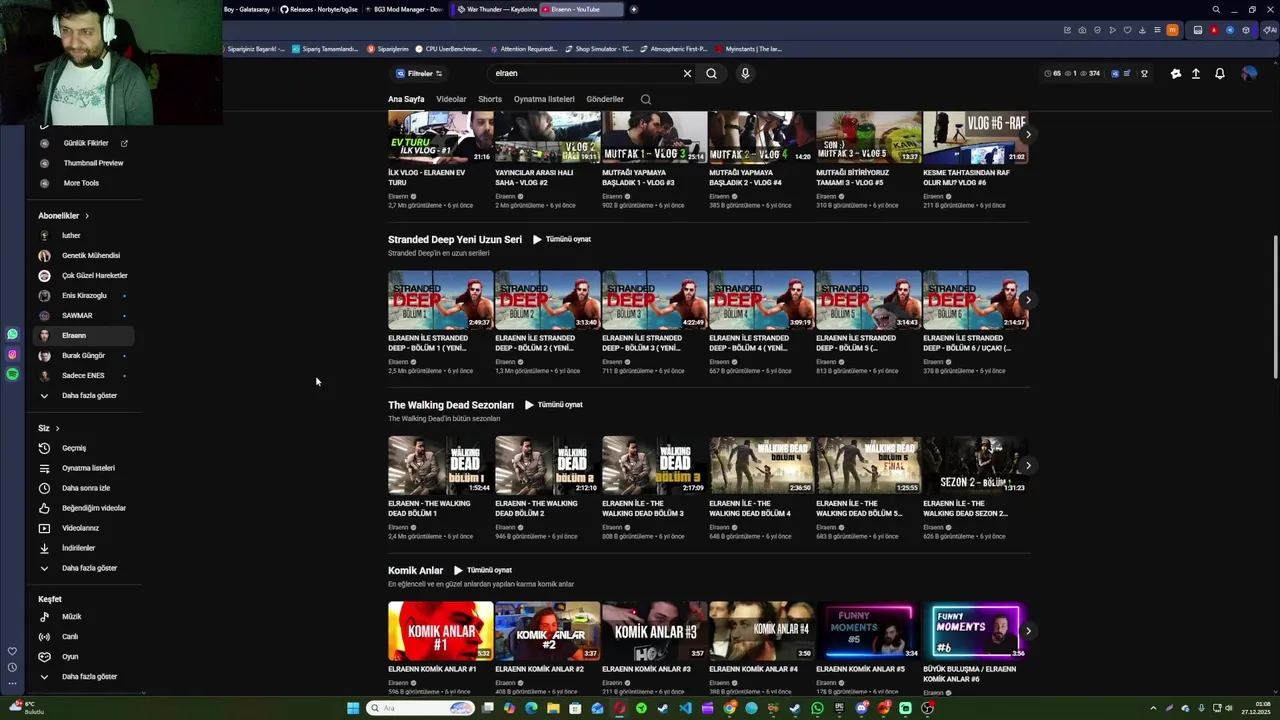Open Daha sonra izle
Screen dimensions: 1280x720
coord(84,488)
